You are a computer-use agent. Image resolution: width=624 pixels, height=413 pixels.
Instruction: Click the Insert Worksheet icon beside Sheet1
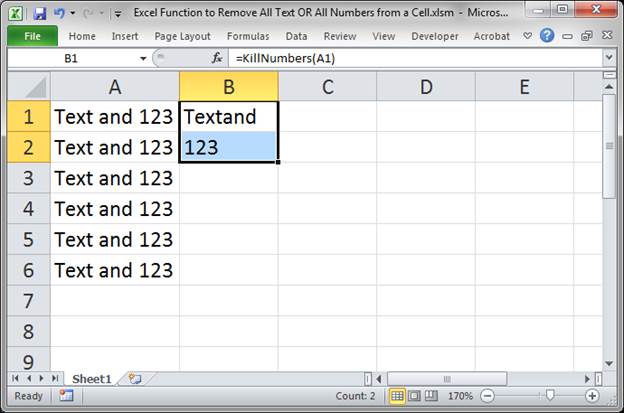click(134, 379)
